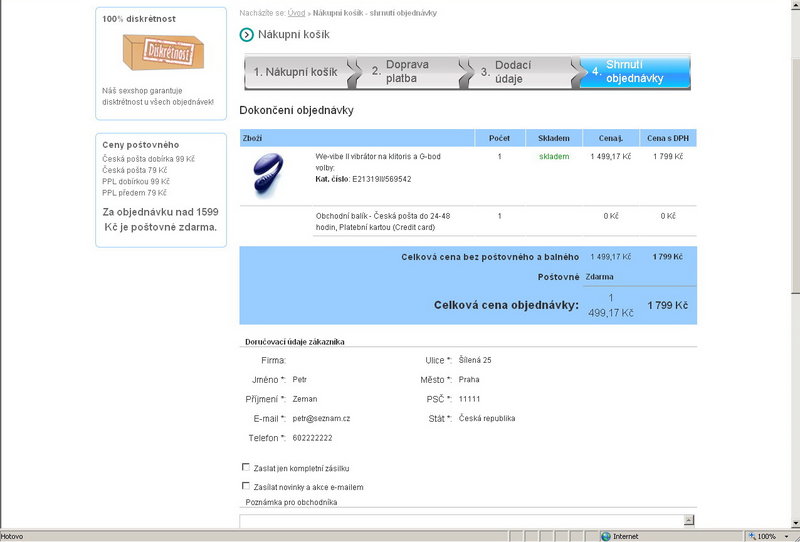800x542 pixels.
Task: Click the note textarea scroll-up arrow
Action: click(x=689, y=520)
